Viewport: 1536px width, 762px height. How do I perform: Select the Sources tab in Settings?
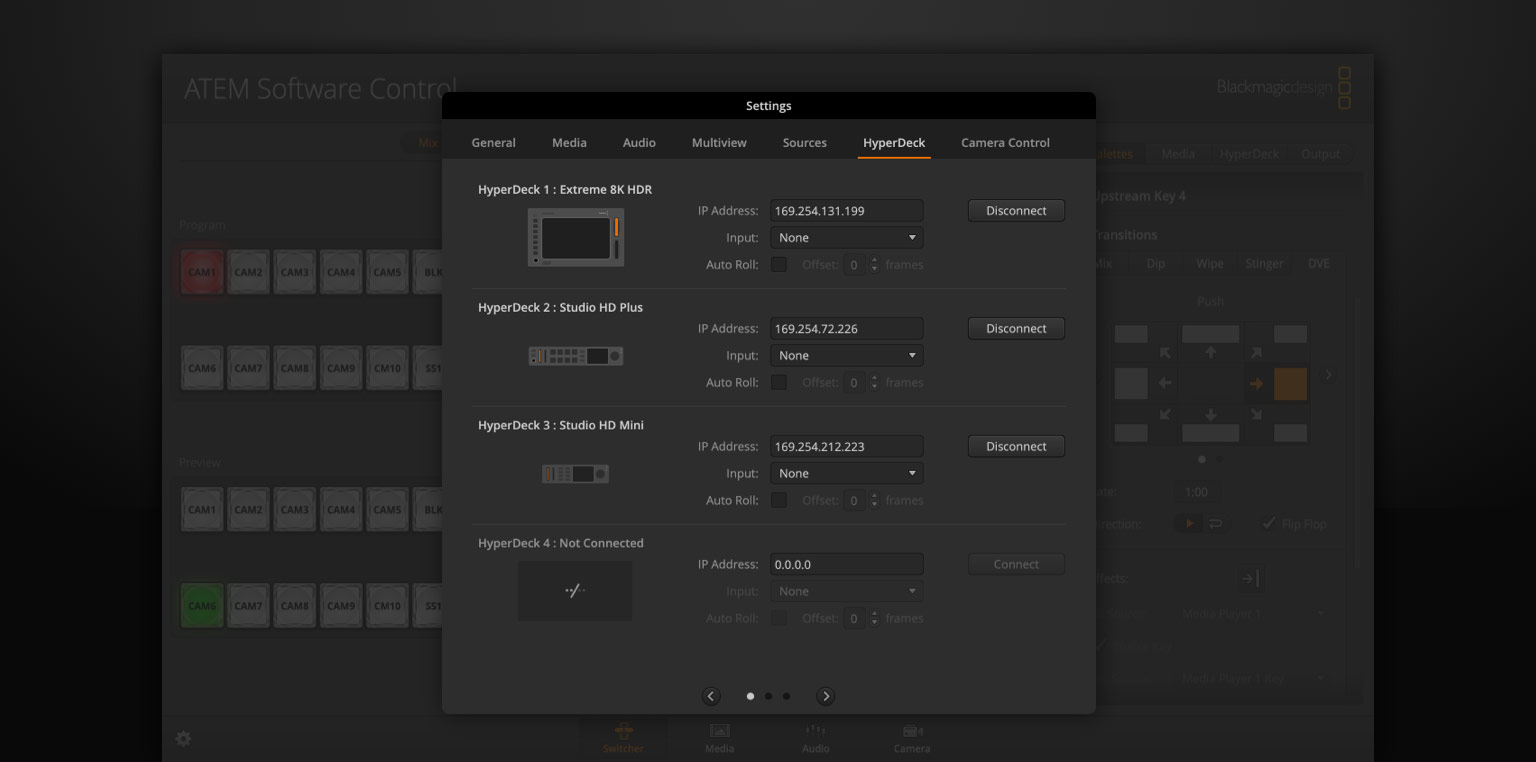[804, 142]
